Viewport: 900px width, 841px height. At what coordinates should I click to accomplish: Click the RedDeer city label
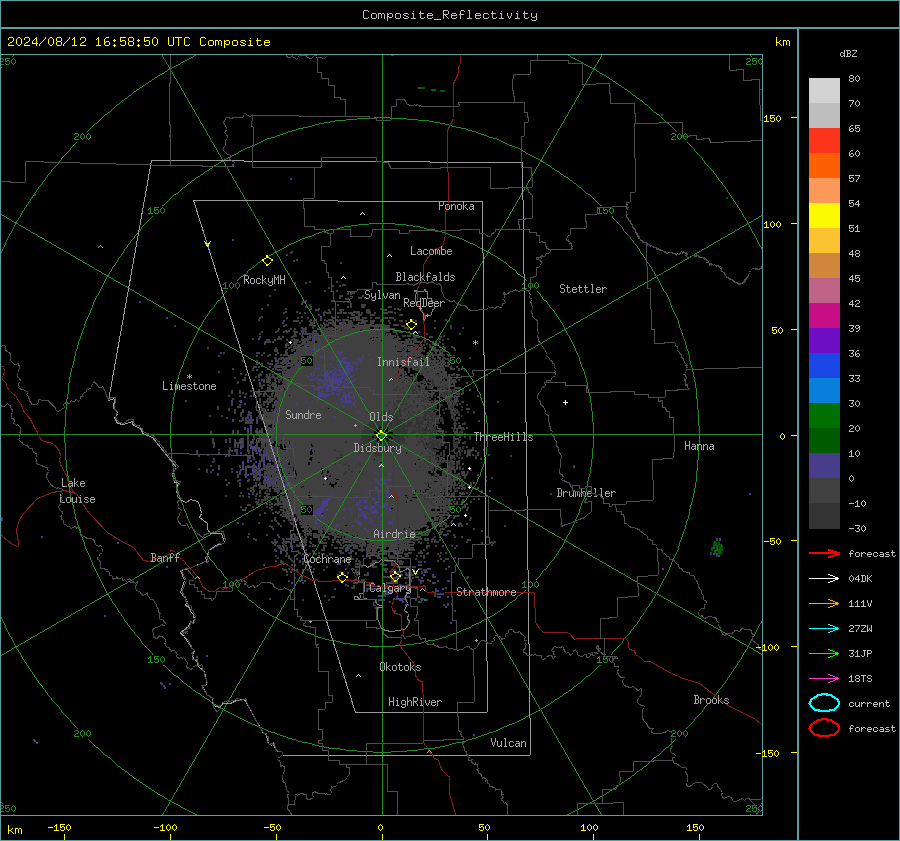click(424, 303)
